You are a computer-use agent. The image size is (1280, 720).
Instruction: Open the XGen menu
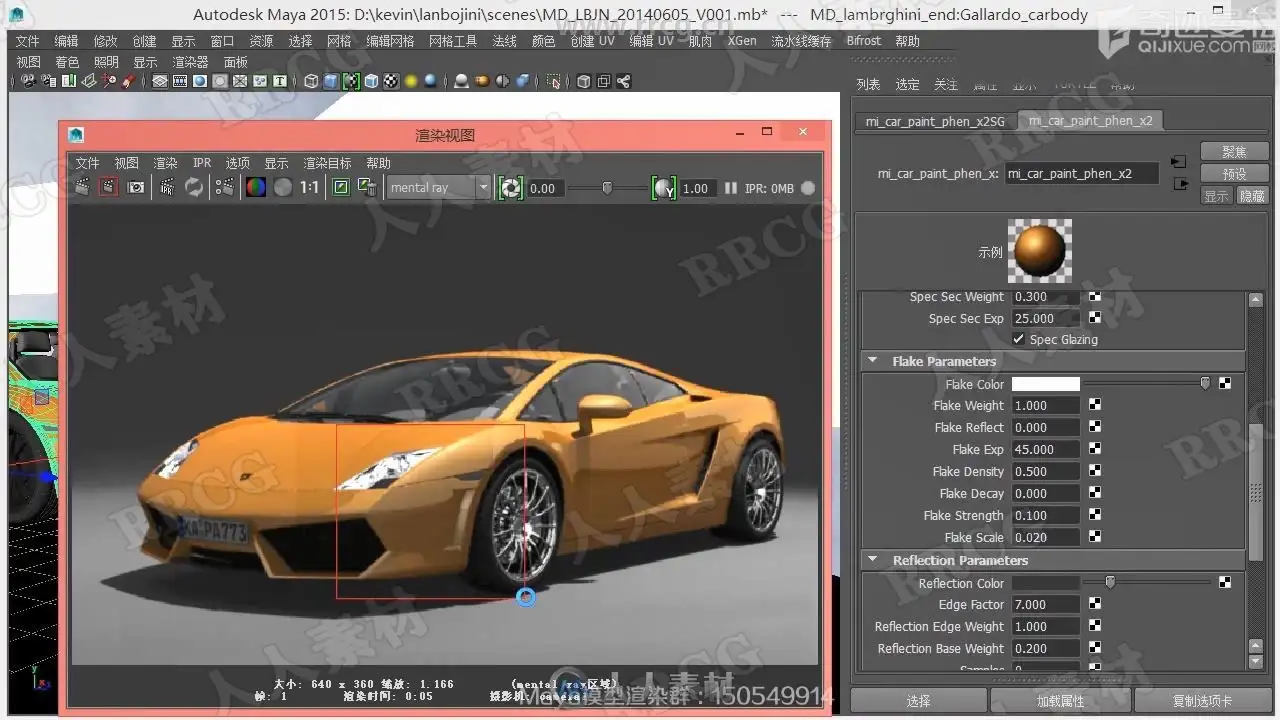[742, 41]
